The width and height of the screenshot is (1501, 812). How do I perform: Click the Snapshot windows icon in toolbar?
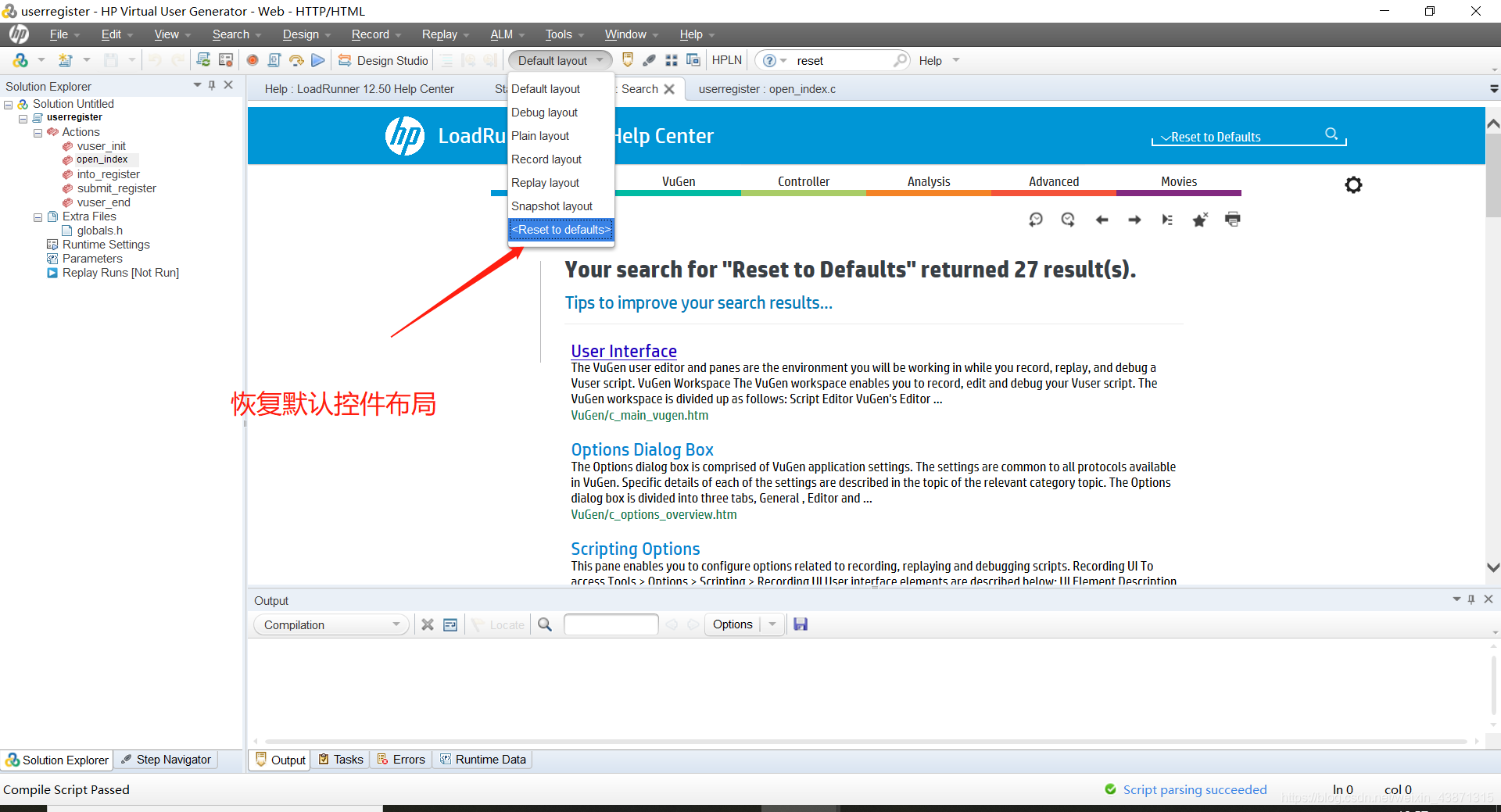point(693,60)
